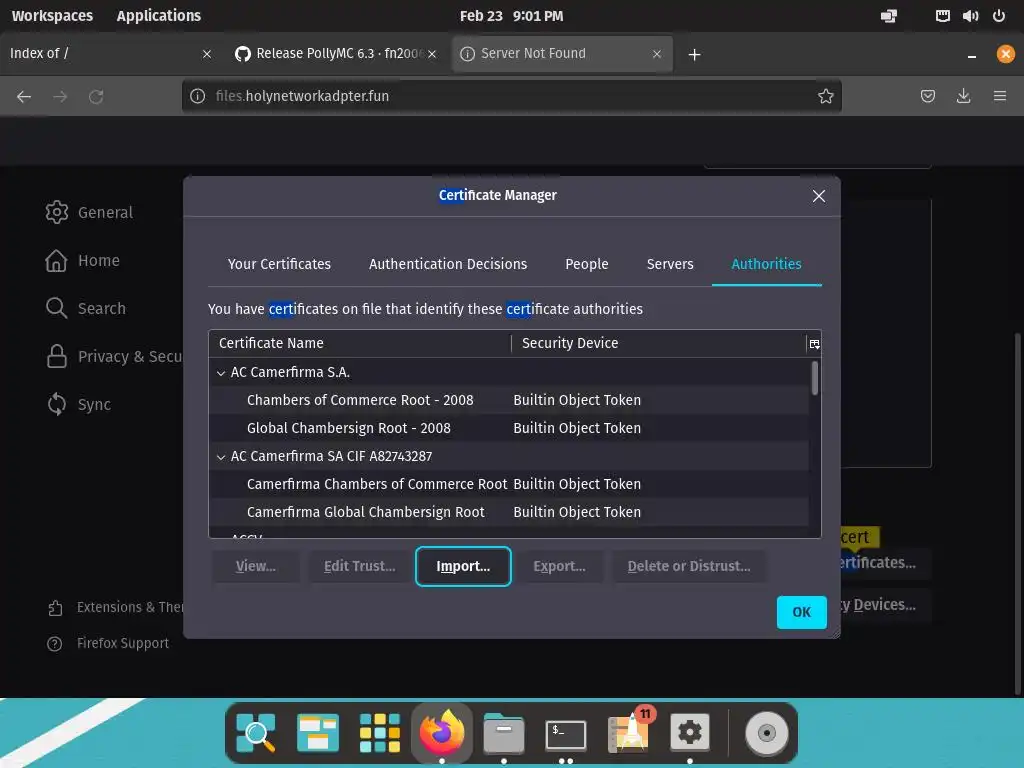Open Search settings in sidebar

(x=86, y=308)
